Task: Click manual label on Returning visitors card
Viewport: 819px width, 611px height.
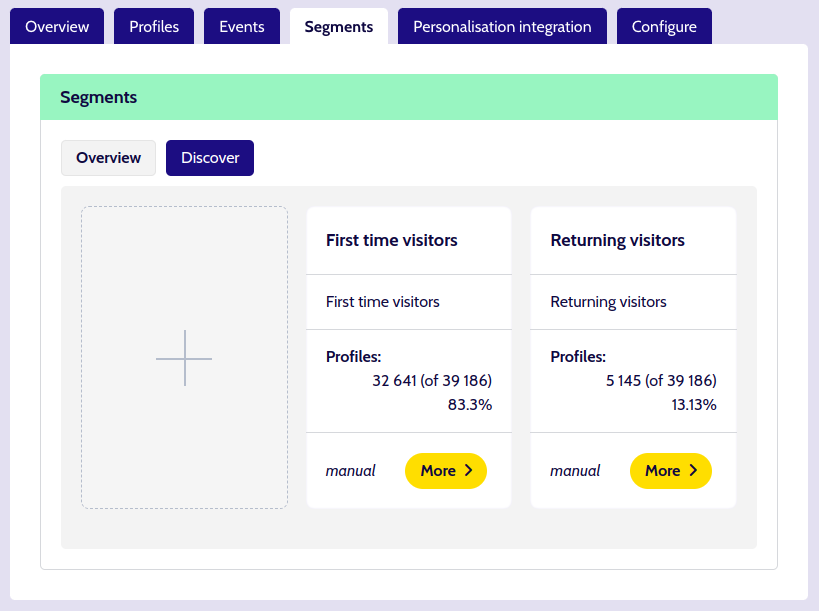Action: [x=575, y=471]
